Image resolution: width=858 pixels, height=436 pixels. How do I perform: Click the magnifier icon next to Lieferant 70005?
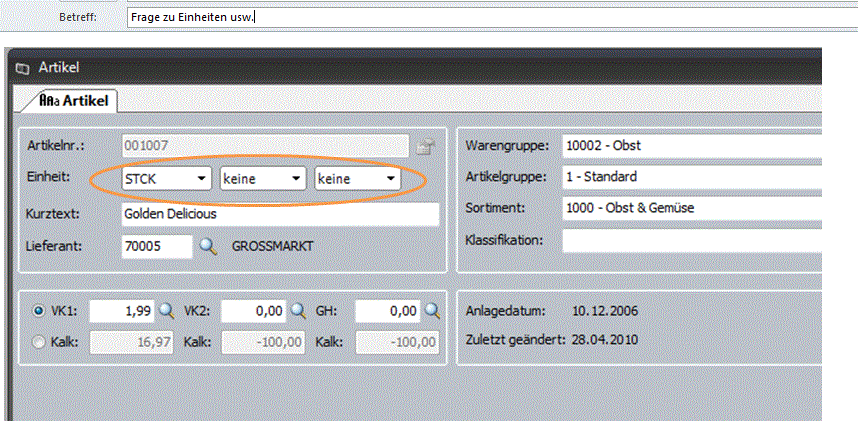point(208,246)
